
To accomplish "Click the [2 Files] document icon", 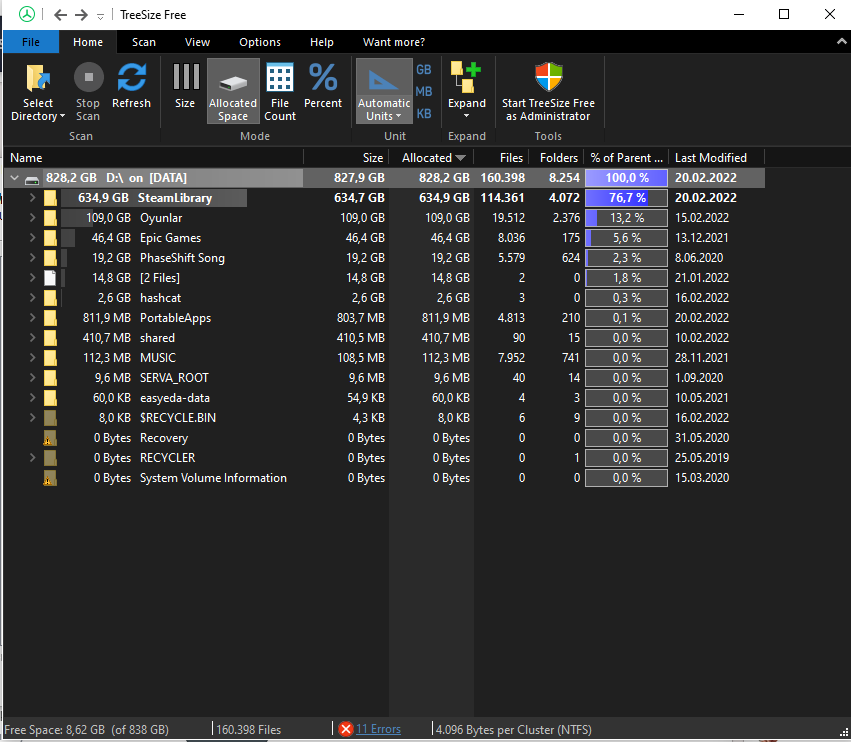I will [x=50, y=278].
